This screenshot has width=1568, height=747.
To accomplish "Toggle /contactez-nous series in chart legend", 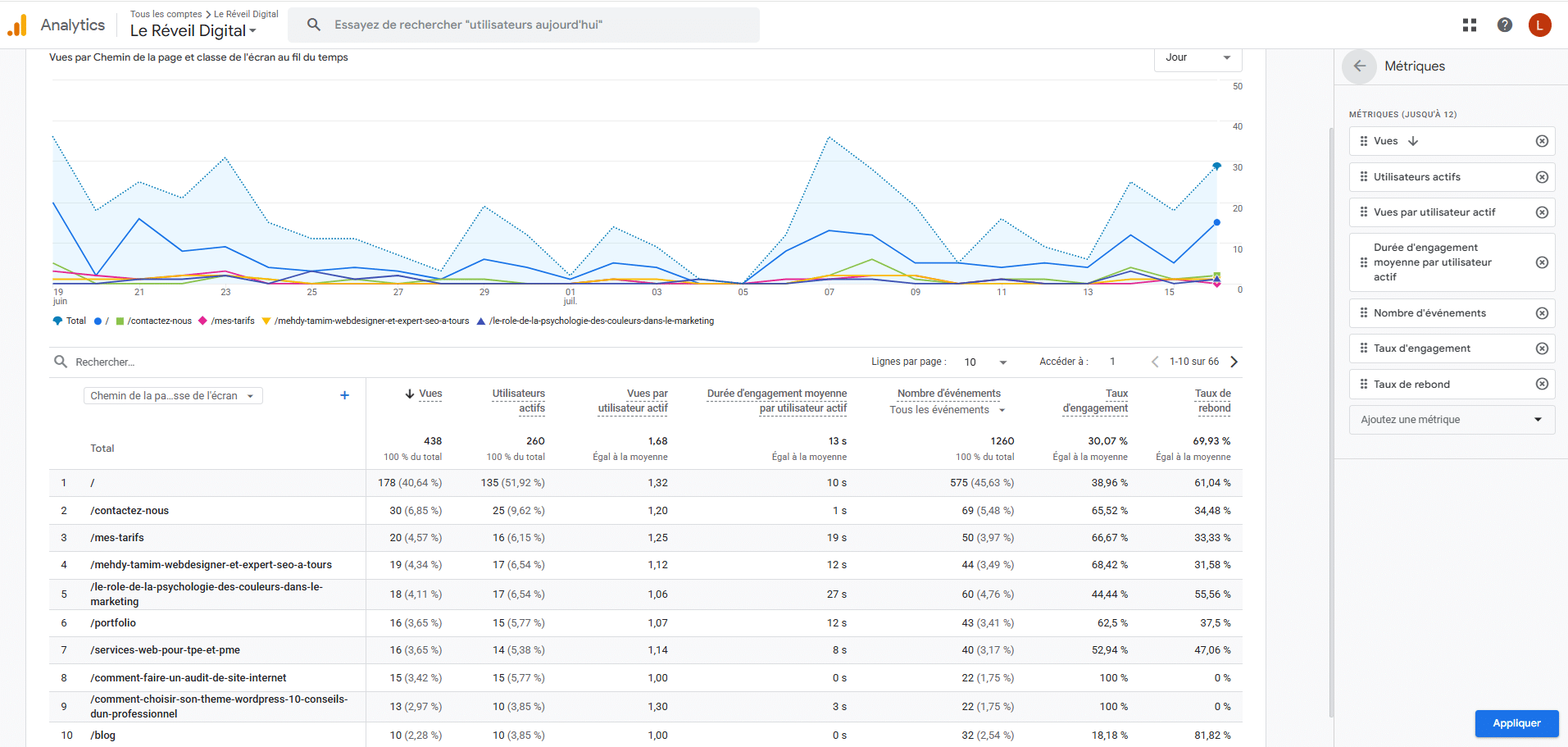I will (x=154, y=321).
